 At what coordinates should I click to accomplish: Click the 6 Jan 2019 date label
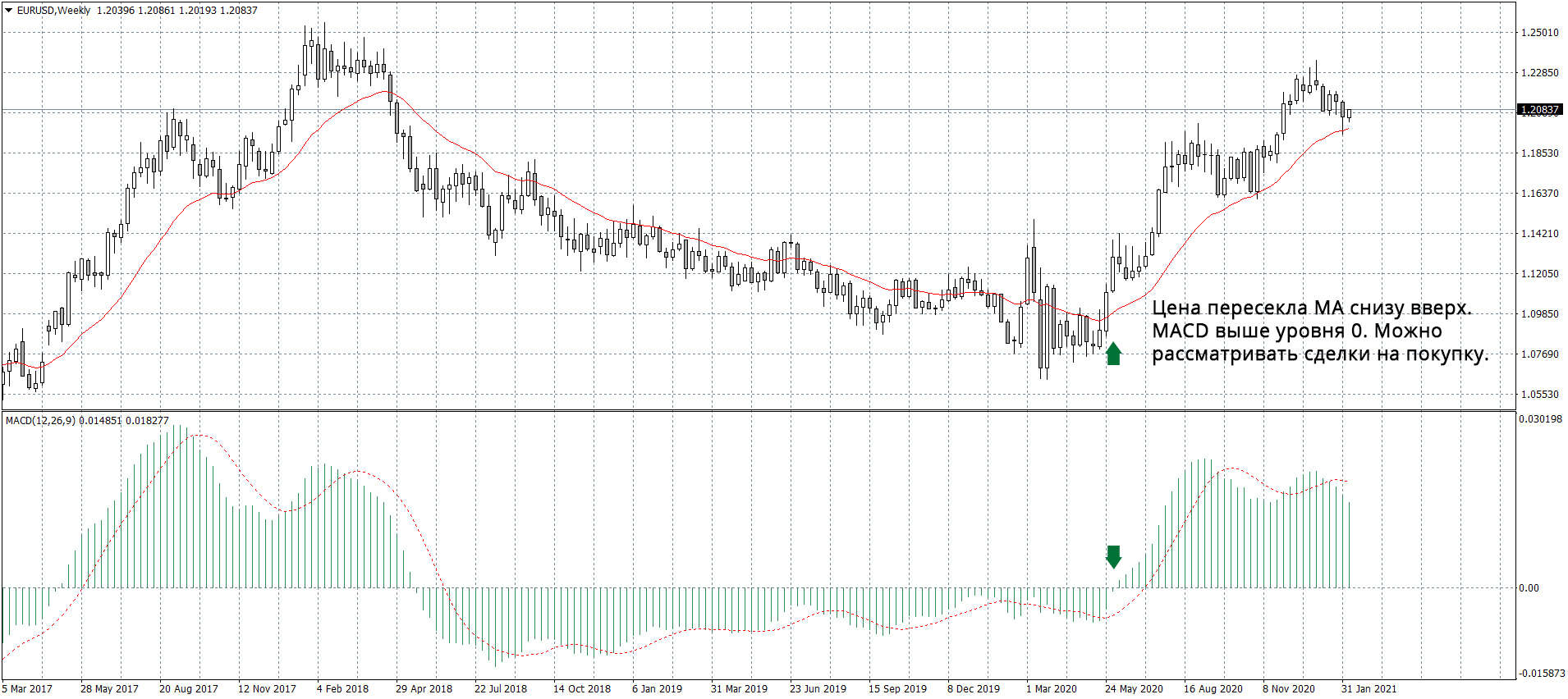coord(657,689)
